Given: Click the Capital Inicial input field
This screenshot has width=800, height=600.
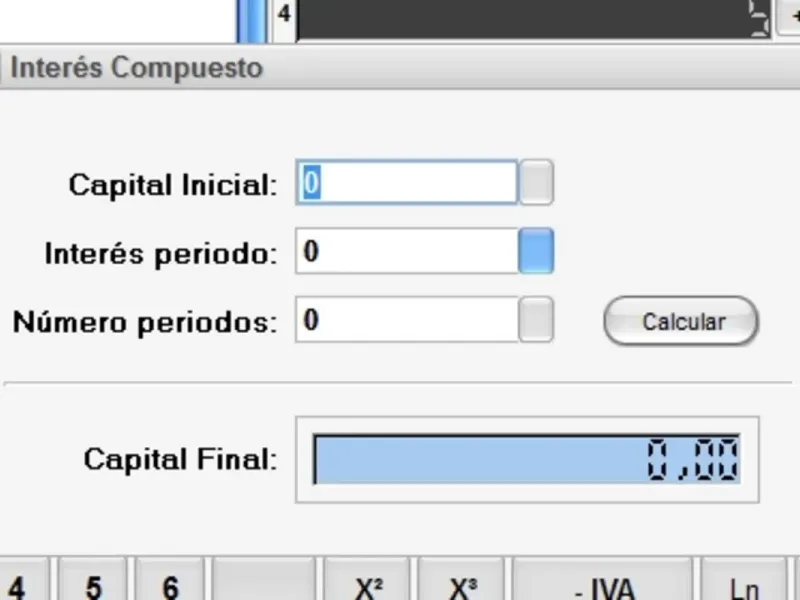Looking at the screenshot, I should click(x=406, y=184).
